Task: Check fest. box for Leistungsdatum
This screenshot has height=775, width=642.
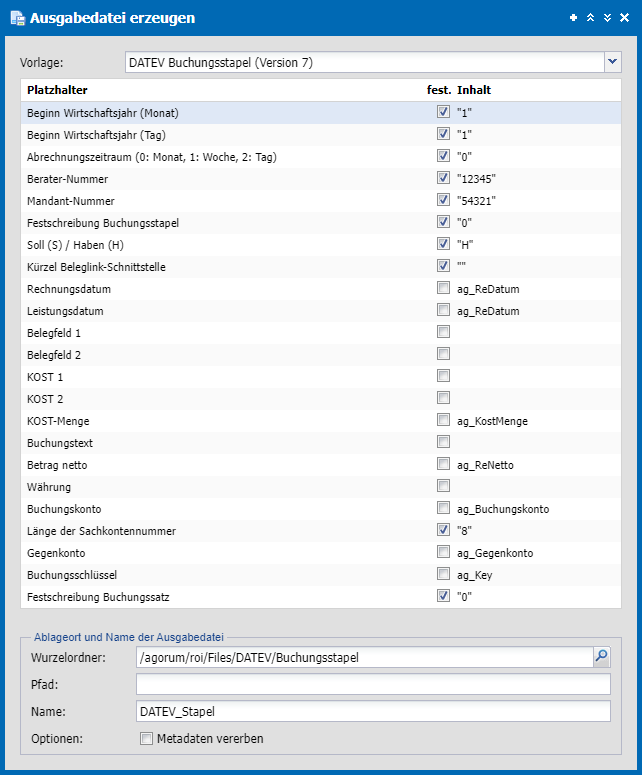Action: [x=443, y=310]
